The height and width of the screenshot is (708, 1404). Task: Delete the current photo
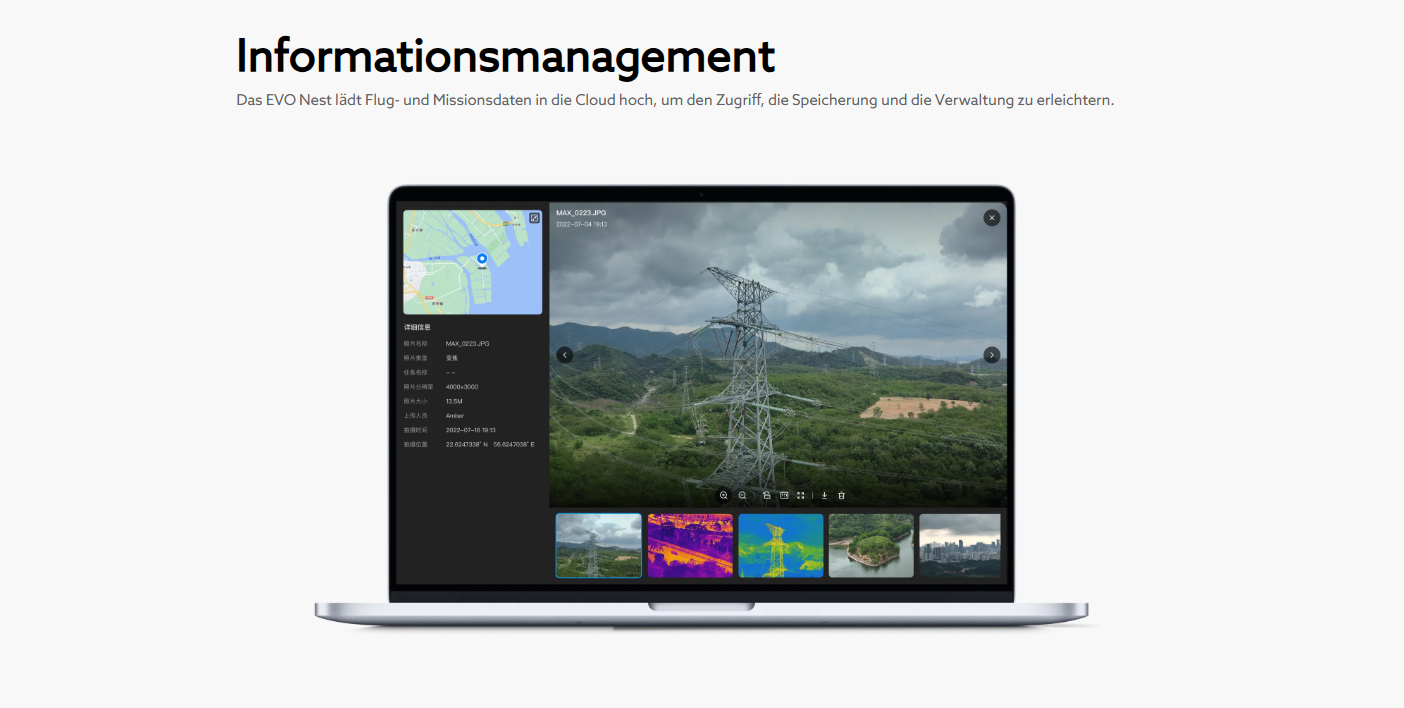click(x=842, y=495)
